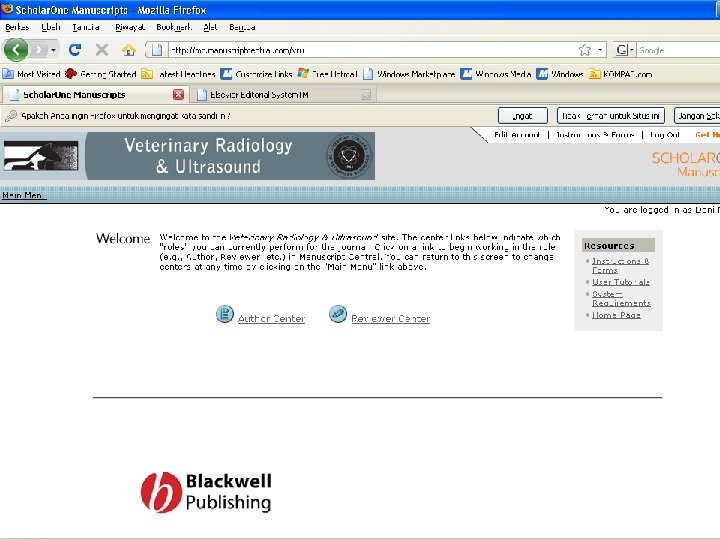720x540 pixels.
Task: Close the ScholarOne Manuscripts tab
Action: 178,95
